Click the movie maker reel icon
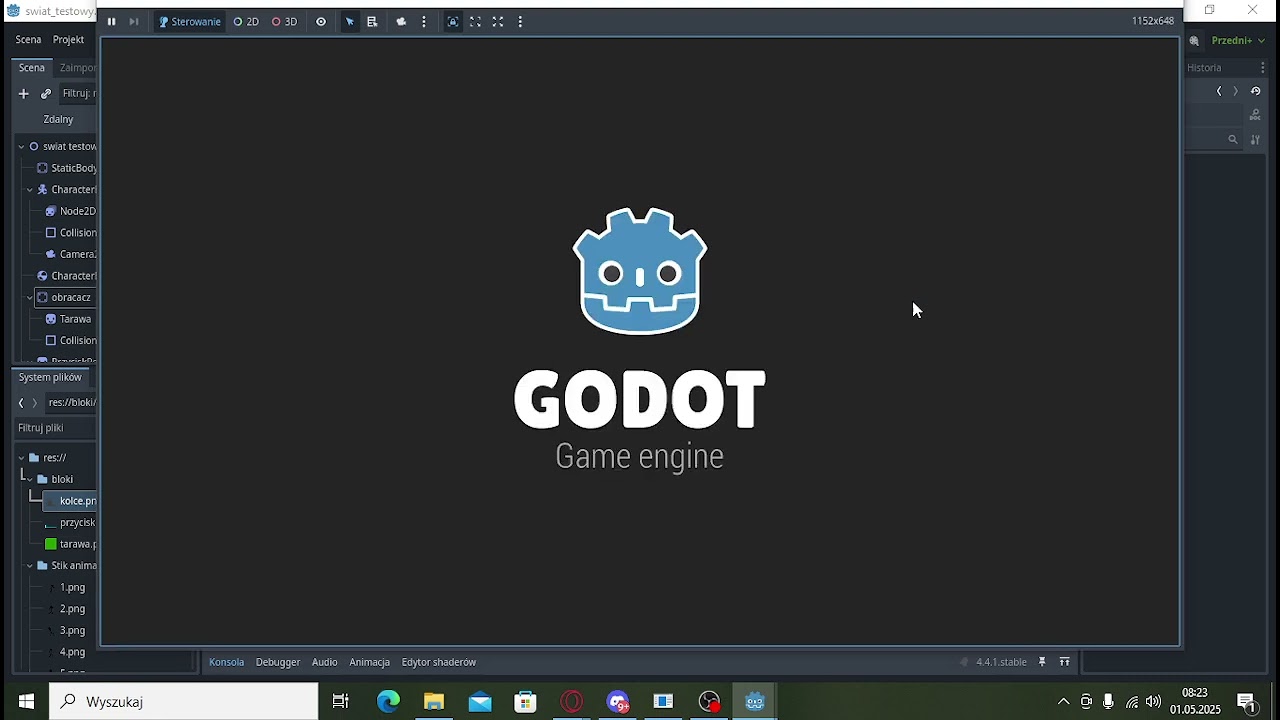Screen dimensions: 1280x720 pyautogui.click(x=1194, y=41)
